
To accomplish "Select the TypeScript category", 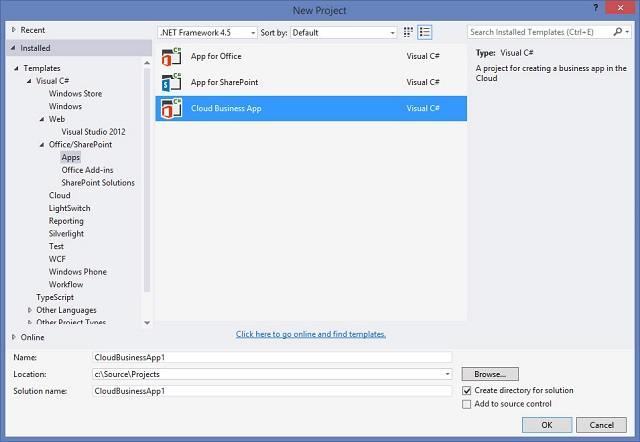I will [x=55, y=297].
